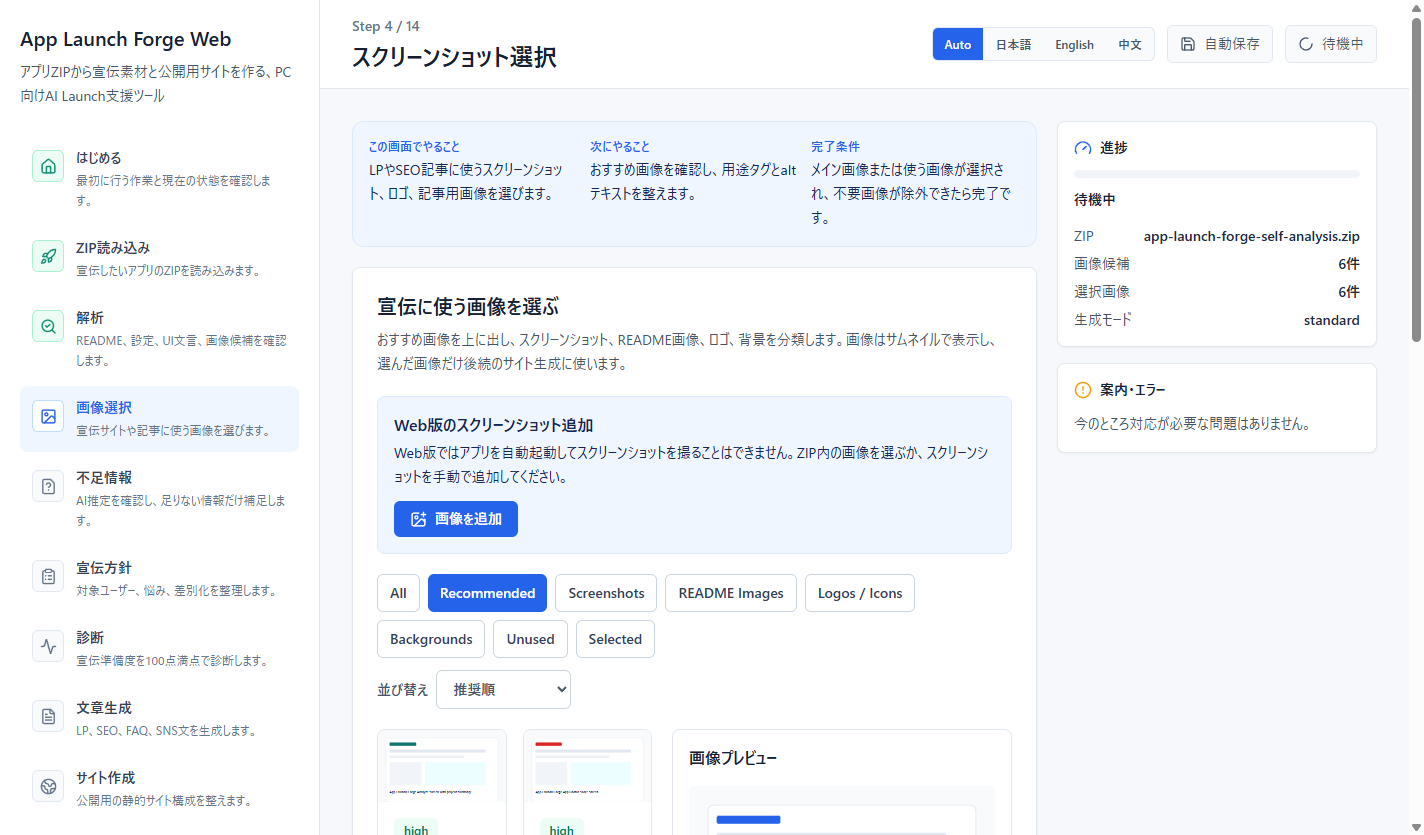Show Unused images
This screenshot has height=835, width=1424.
pyautogui.click(x=530, y=639)
